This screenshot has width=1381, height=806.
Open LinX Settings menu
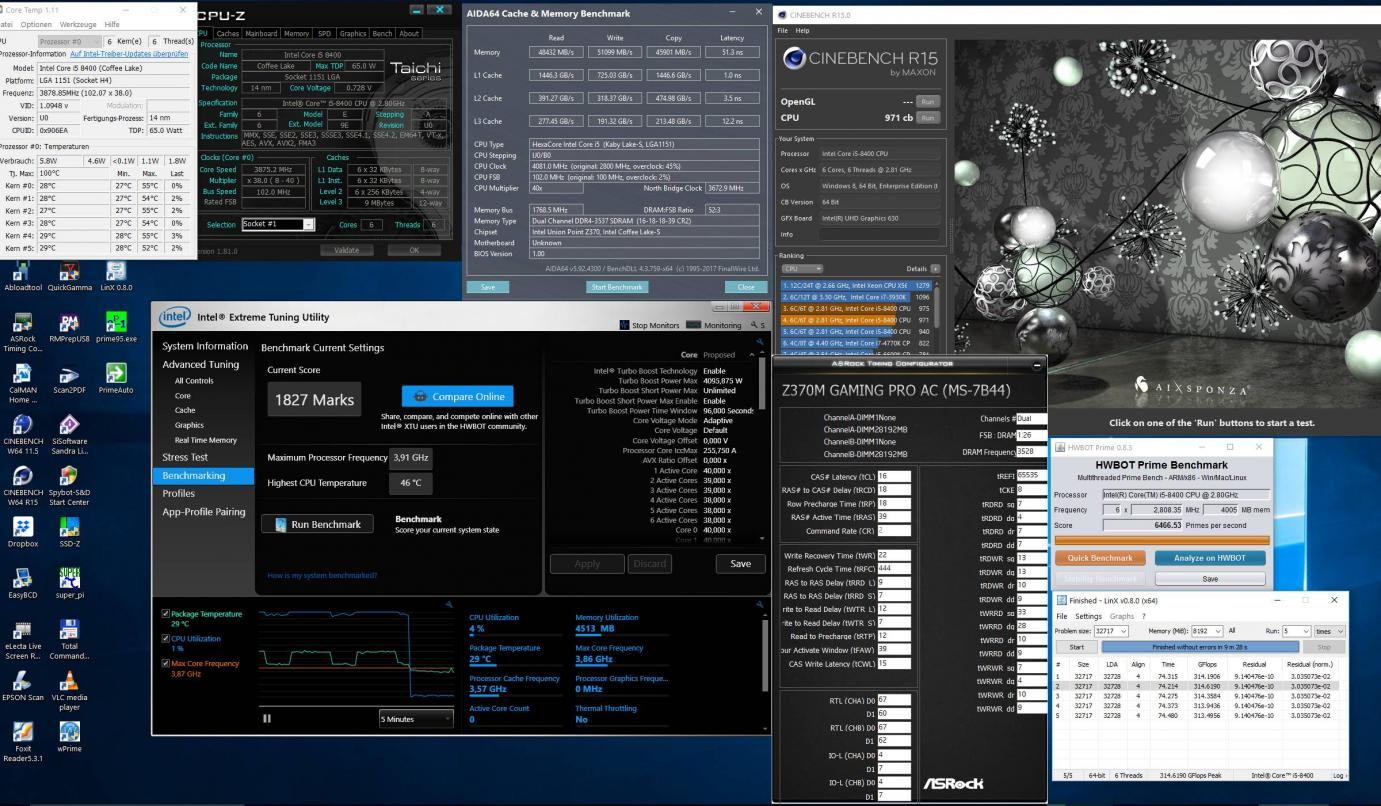(x=1088, y=616)
